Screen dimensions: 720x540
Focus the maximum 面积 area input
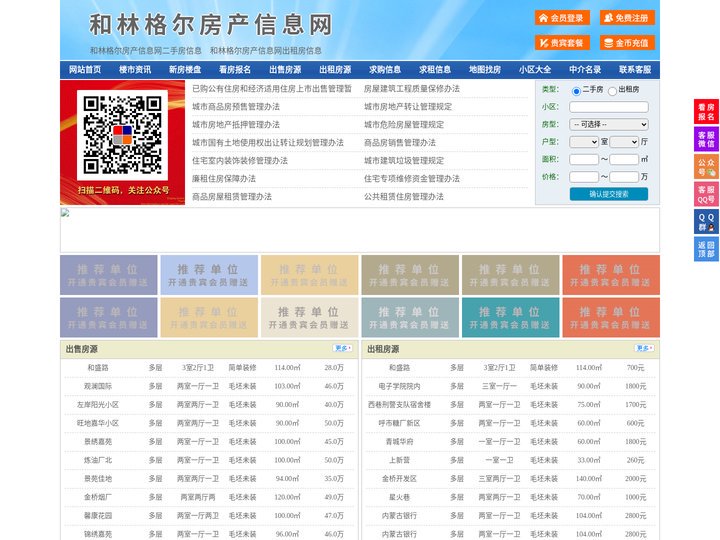[624, 159]
